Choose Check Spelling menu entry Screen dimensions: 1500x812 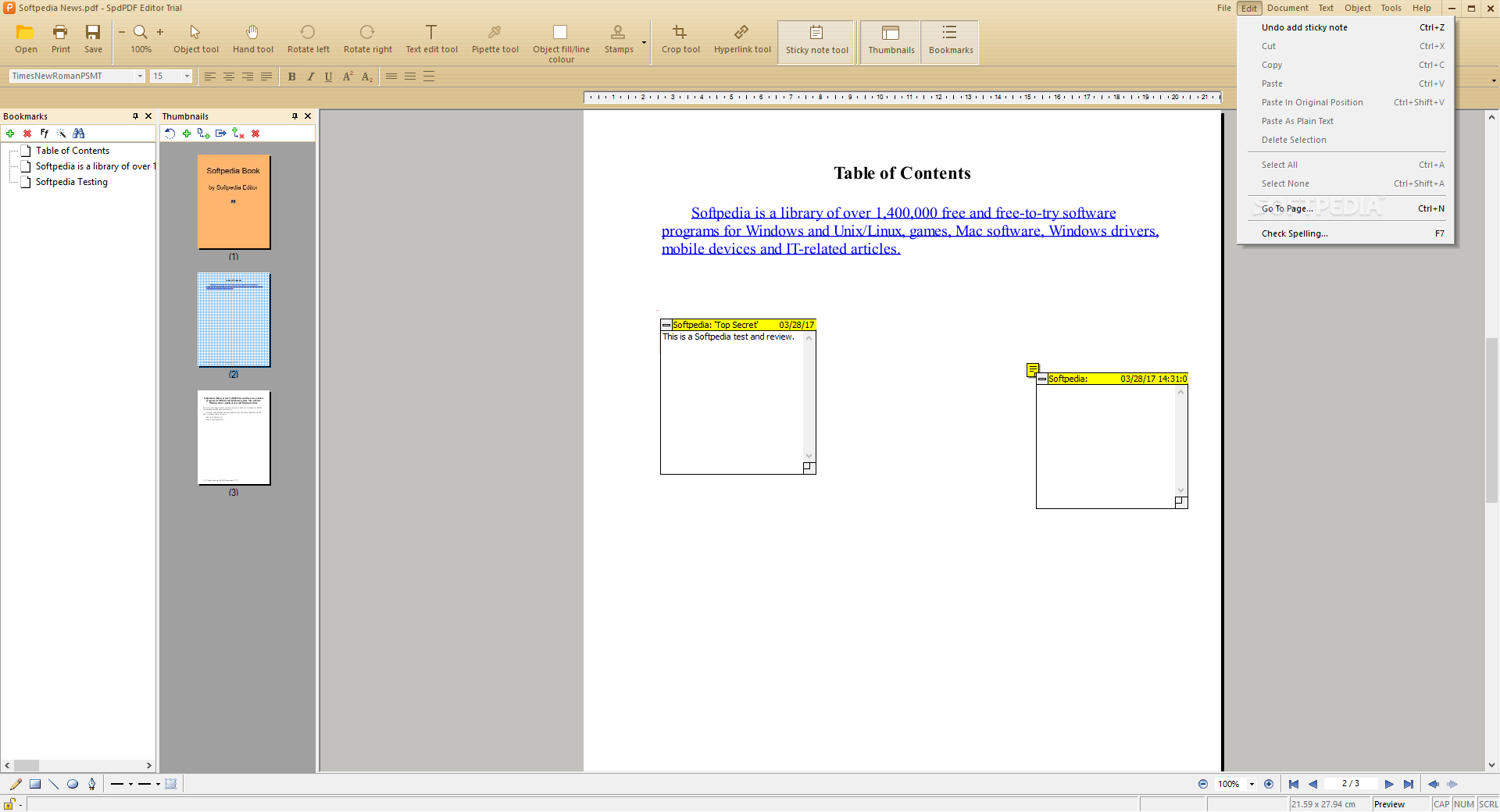point(1345,233)
